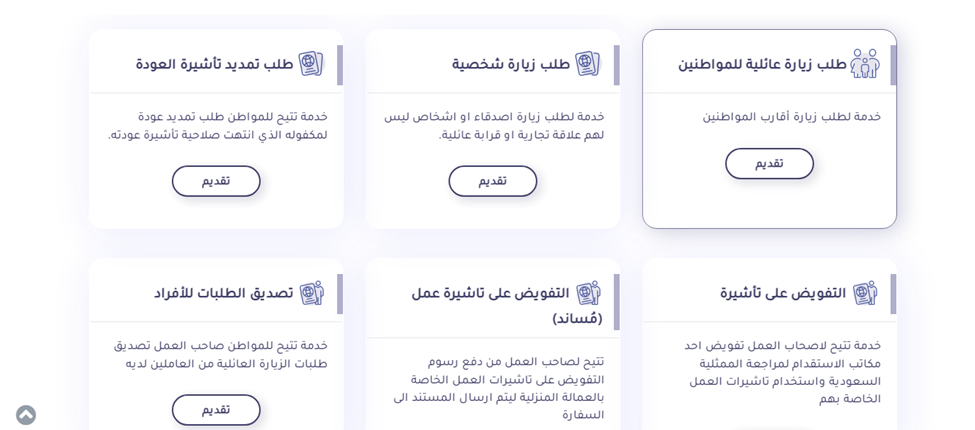Click the passport icon beside تصديق الطلبات للأفراد
The image size is (975, 430).
311,293
